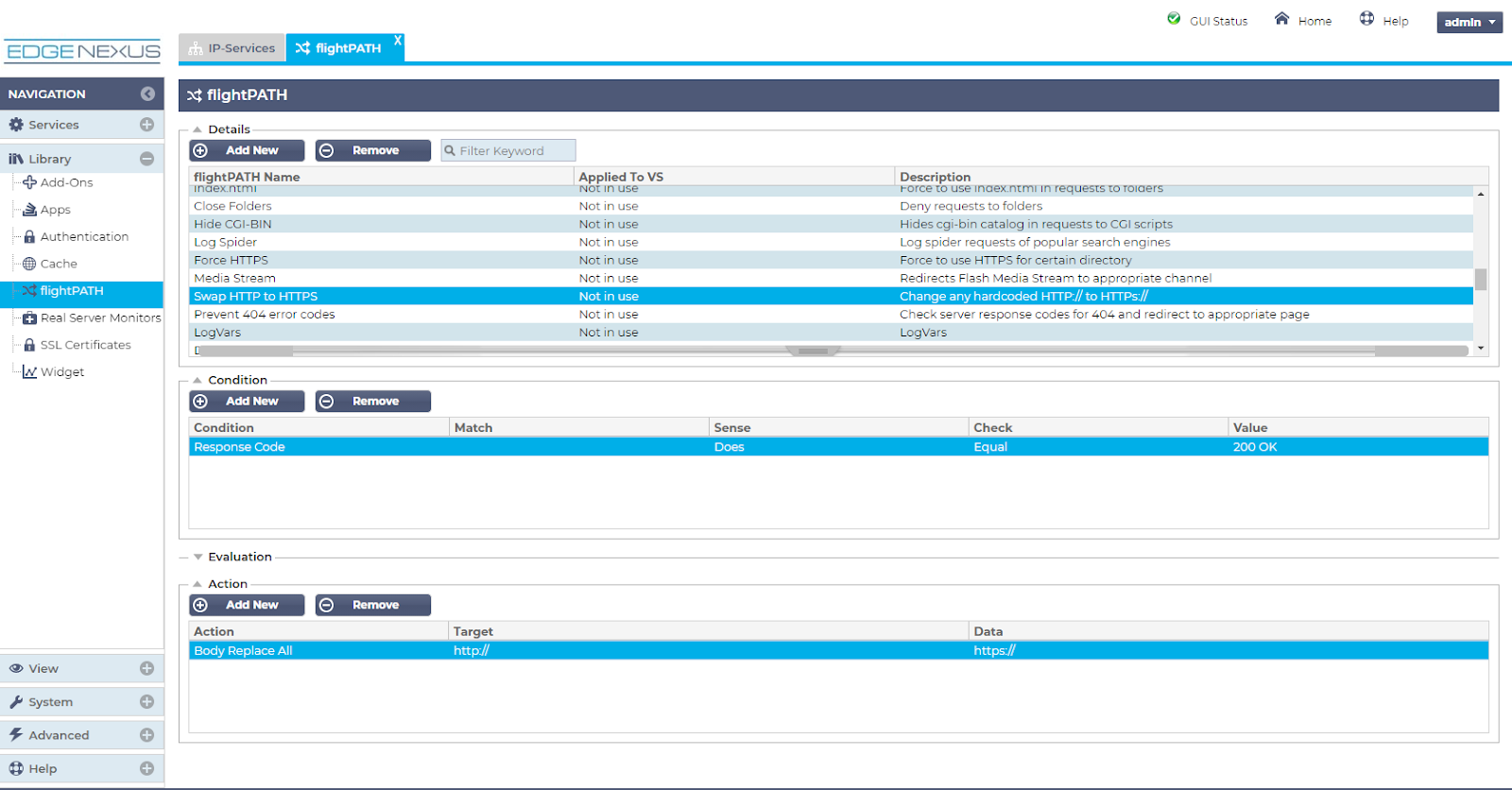The image size is (1512, 790).
Task: Focus the Filter Keyword input field
Action: (508, 150)
